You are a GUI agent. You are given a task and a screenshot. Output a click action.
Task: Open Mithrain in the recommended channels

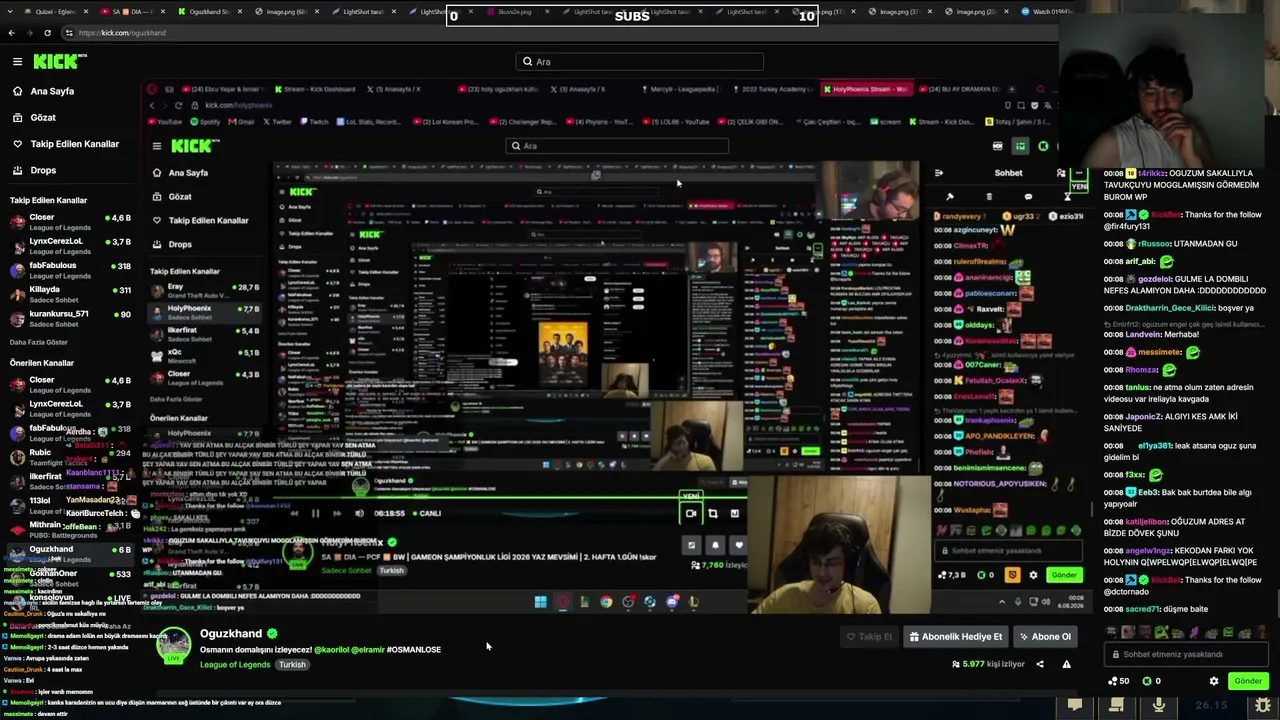tap(68, 528)
